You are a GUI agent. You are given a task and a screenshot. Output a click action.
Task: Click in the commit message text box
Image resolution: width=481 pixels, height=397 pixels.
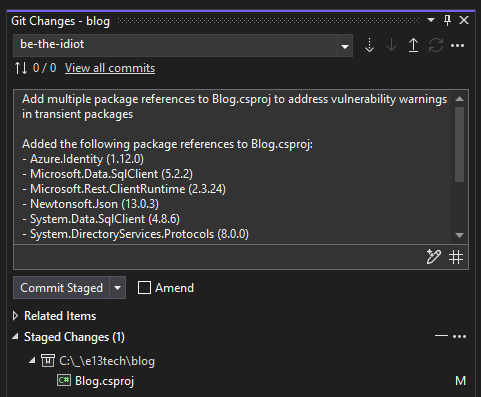pyautogui.click(x=233, y=167)
